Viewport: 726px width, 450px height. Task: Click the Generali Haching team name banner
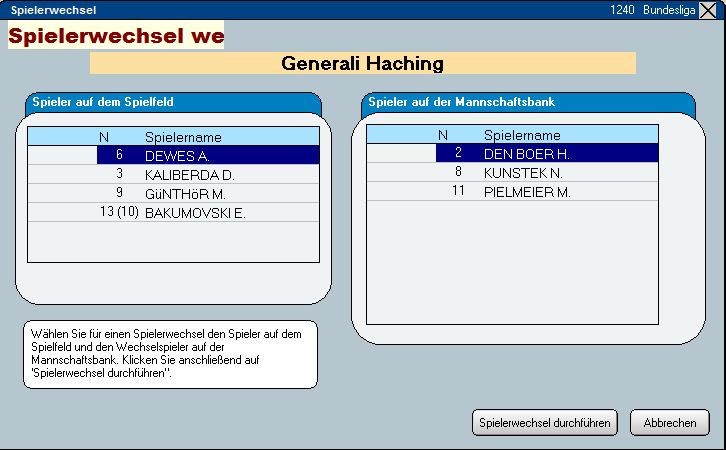pos(362,64)
